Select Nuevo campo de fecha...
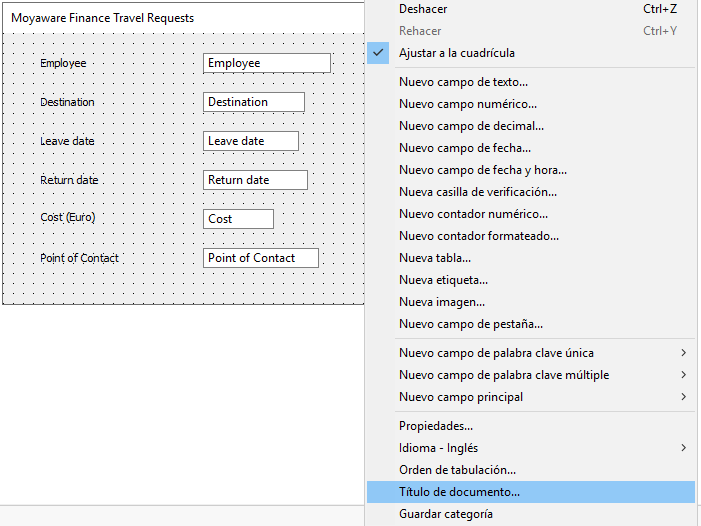This screenshot has width=701, height=526. tap(531, 147)
